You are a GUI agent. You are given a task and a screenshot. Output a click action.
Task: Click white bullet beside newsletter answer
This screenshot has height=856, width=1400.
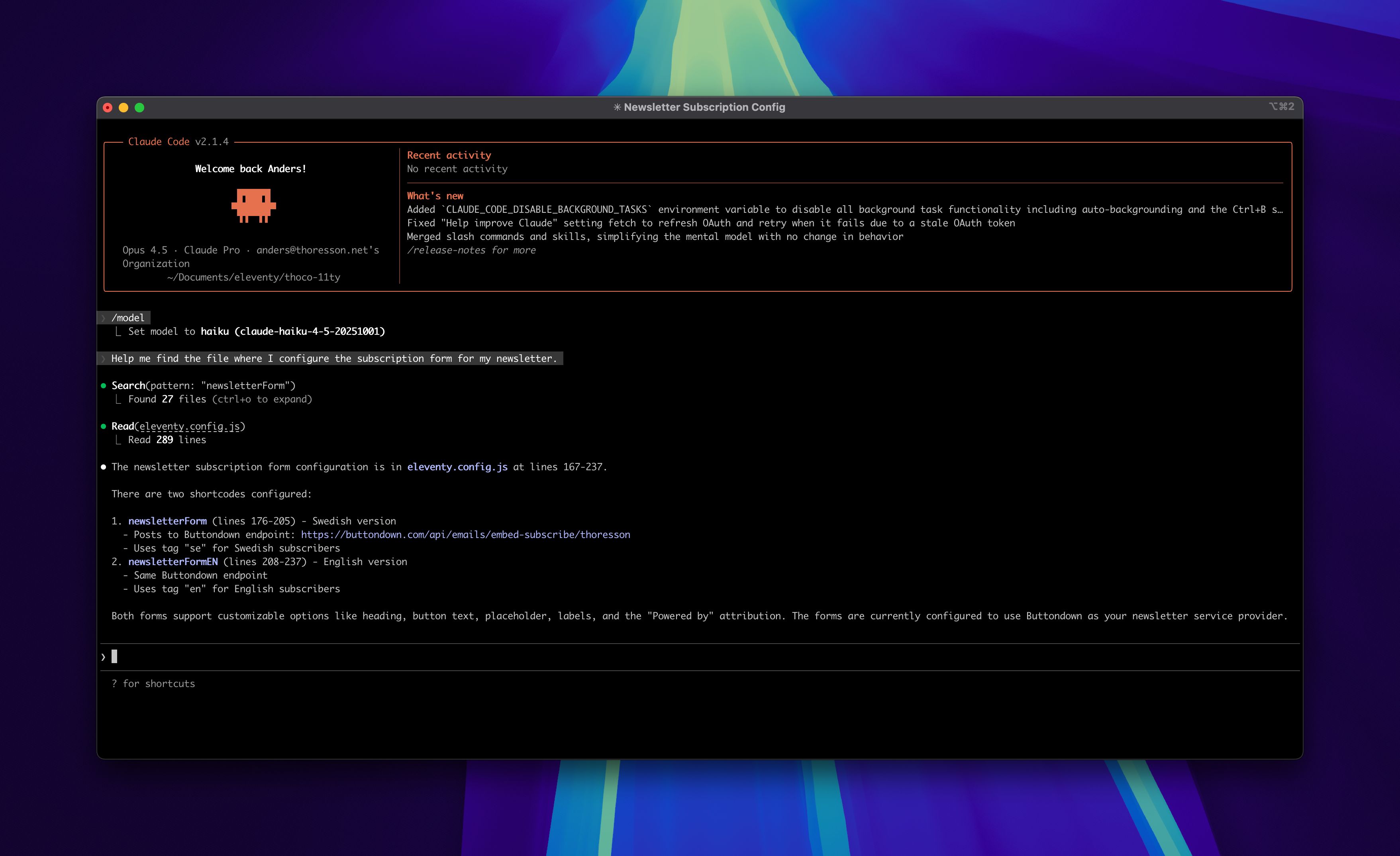104,467
